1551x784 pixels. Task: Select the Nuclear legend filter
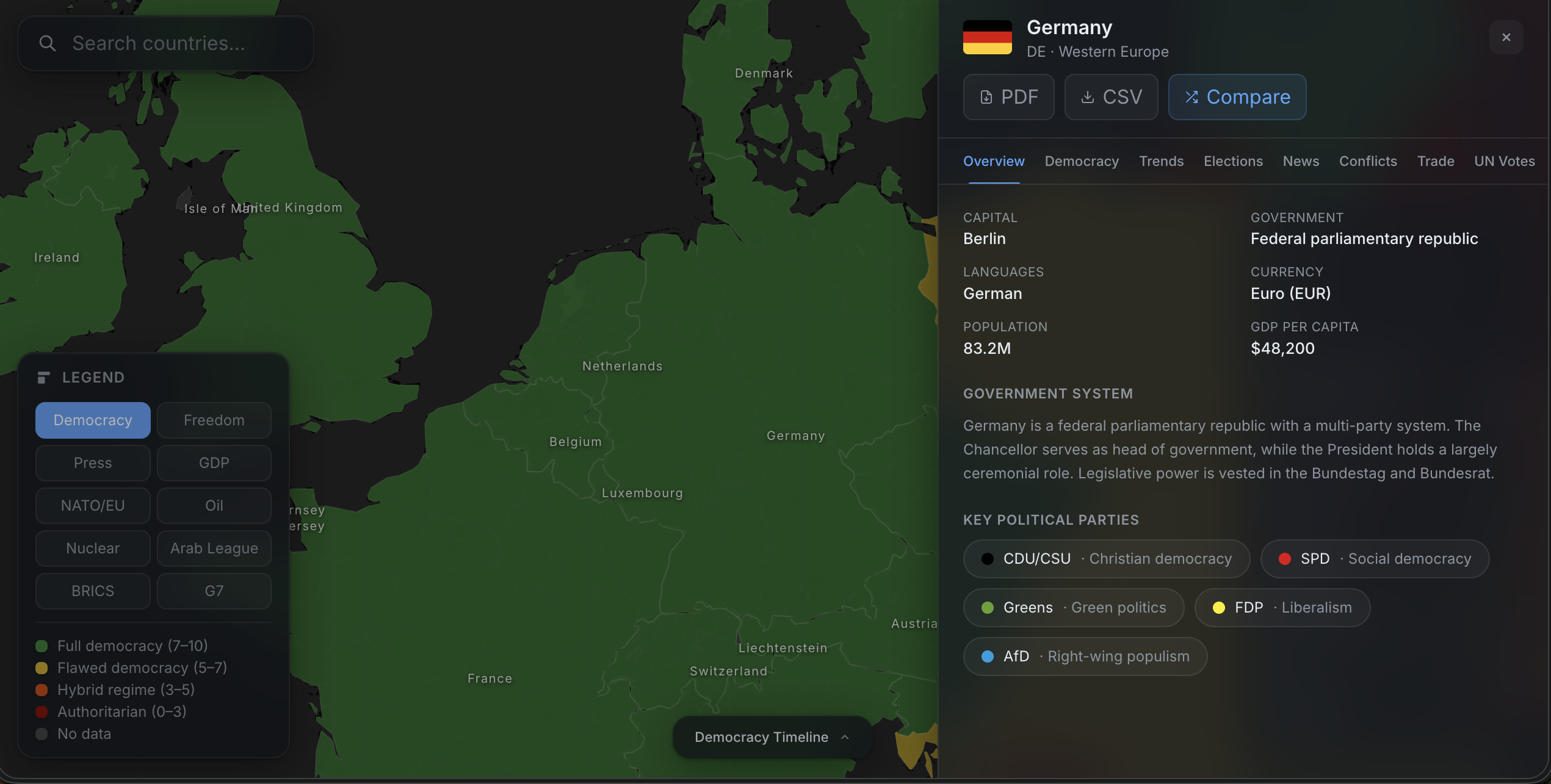[93, 548]
